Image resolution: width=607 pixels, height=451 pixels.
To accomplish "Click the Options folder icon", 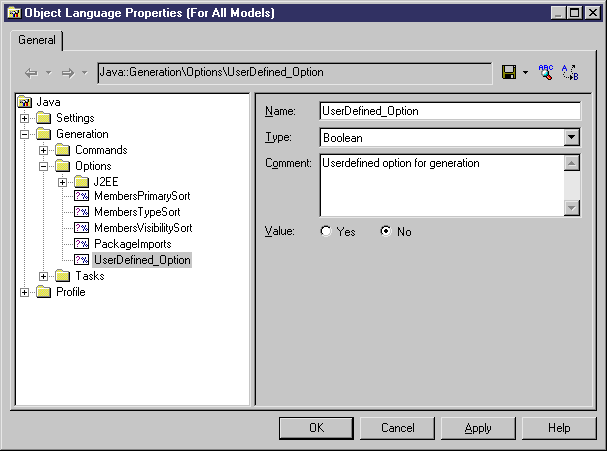I will [62, 166].
